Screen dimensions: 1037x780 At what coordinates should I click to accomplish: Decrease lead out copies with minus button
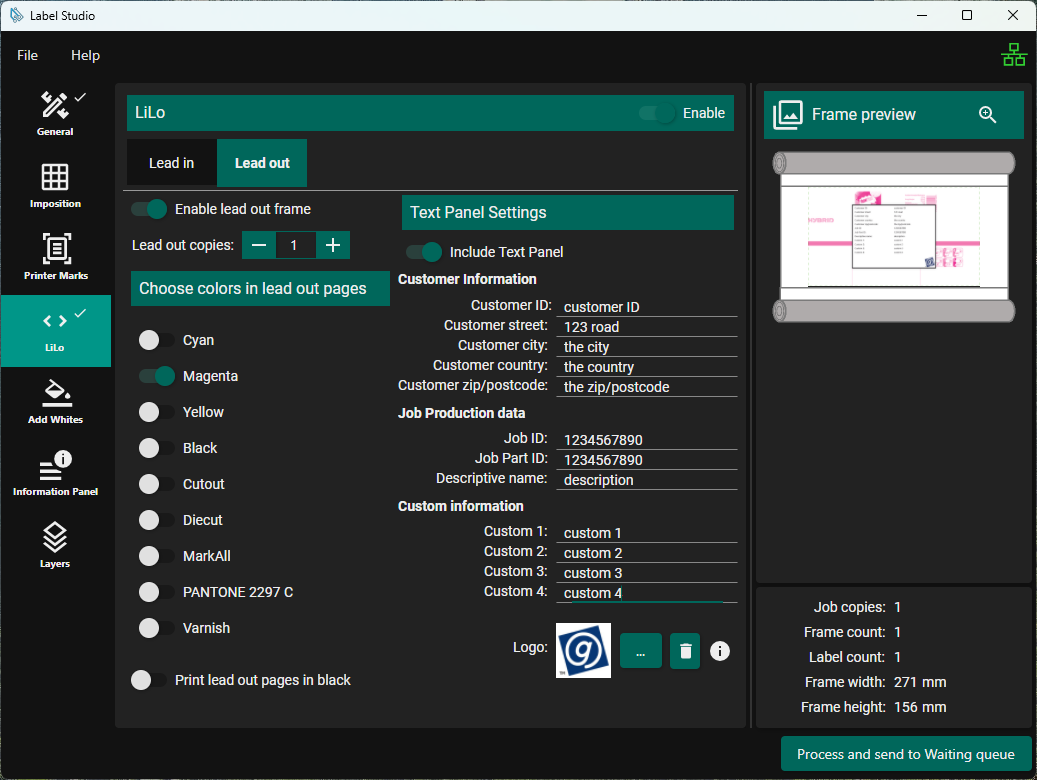pyautogui.click(x=258, y=245)
